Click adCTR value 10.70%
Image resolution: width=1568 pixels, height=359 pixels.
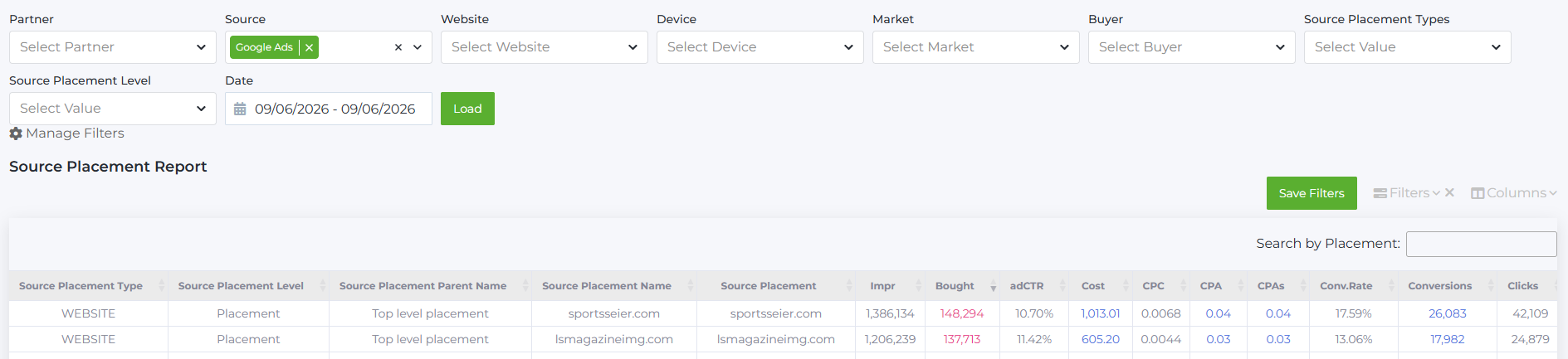(x=1034, y=313)
